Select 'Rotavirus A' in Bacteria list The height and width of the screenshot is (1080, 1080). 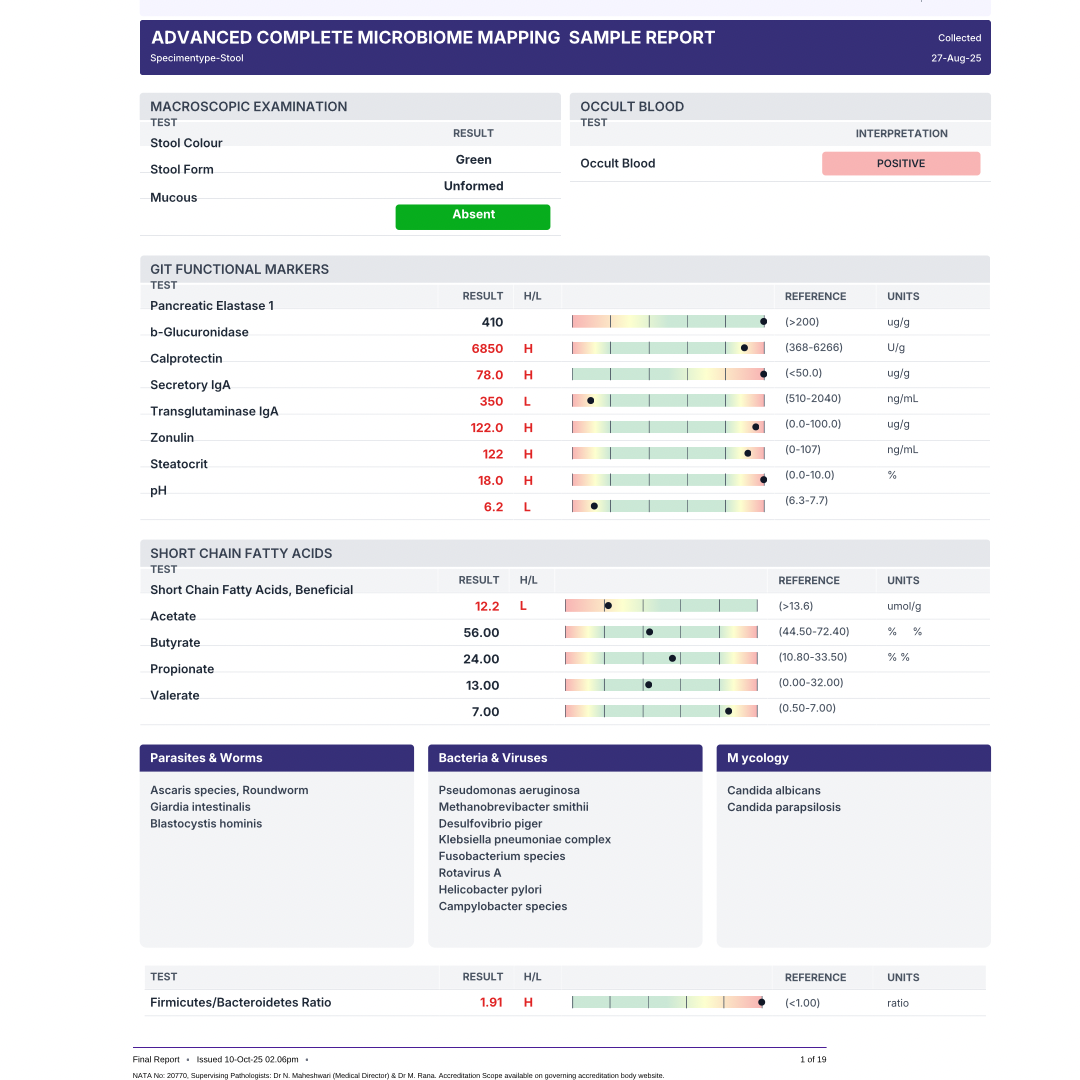pyautogui.click(x=470, y=873)
